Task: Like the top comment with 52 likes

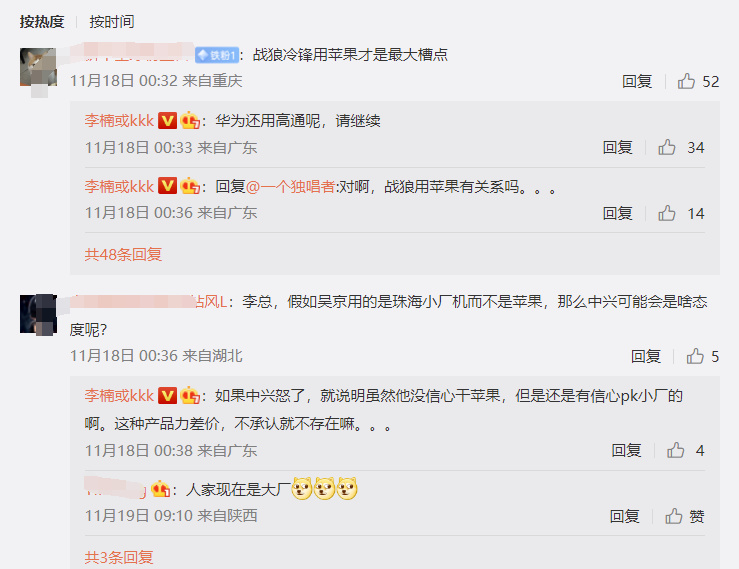Action: coord(686,81)
